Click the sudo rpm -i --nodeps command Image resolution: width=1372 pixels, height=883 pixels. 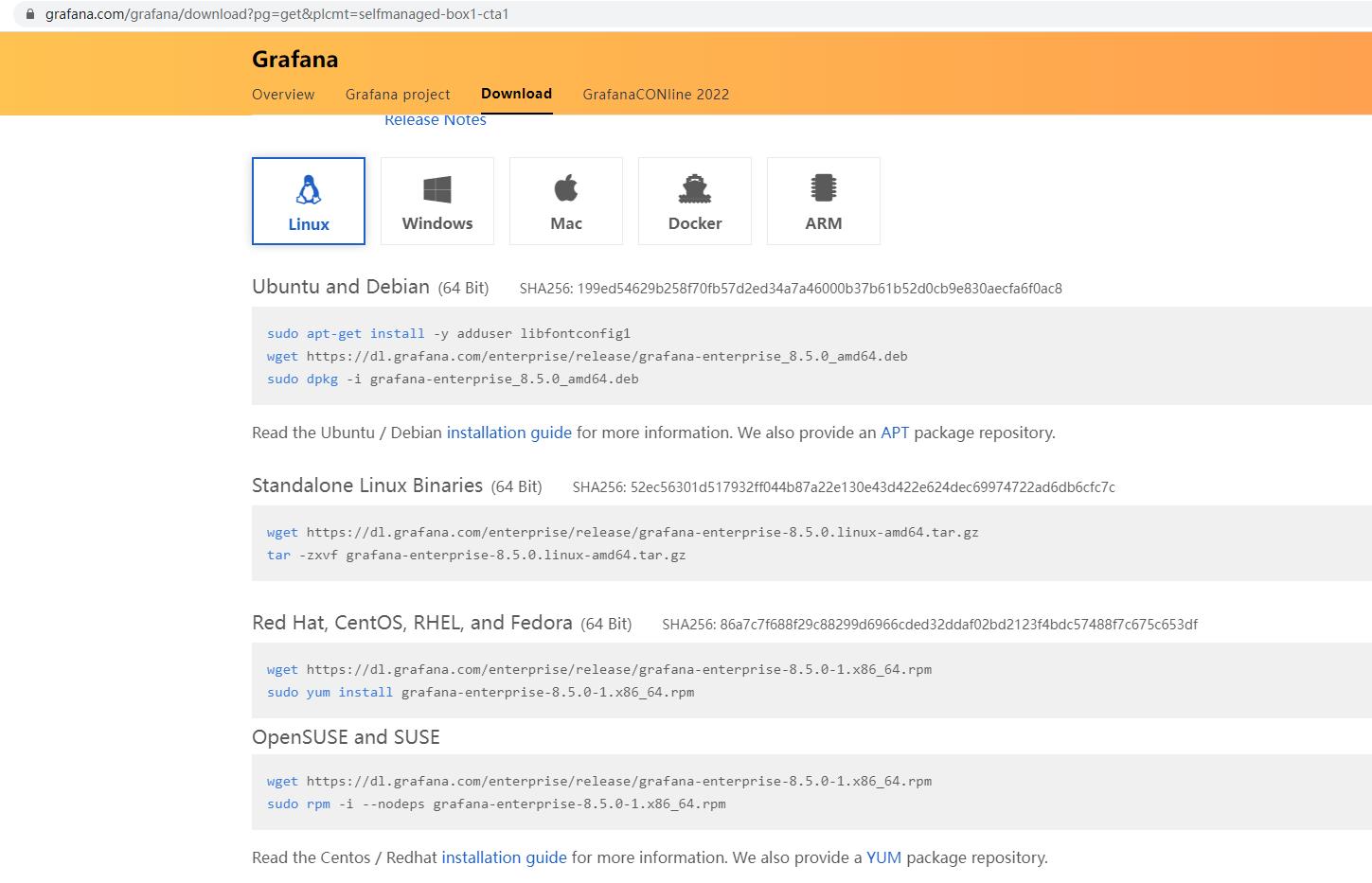pos(496,804)
